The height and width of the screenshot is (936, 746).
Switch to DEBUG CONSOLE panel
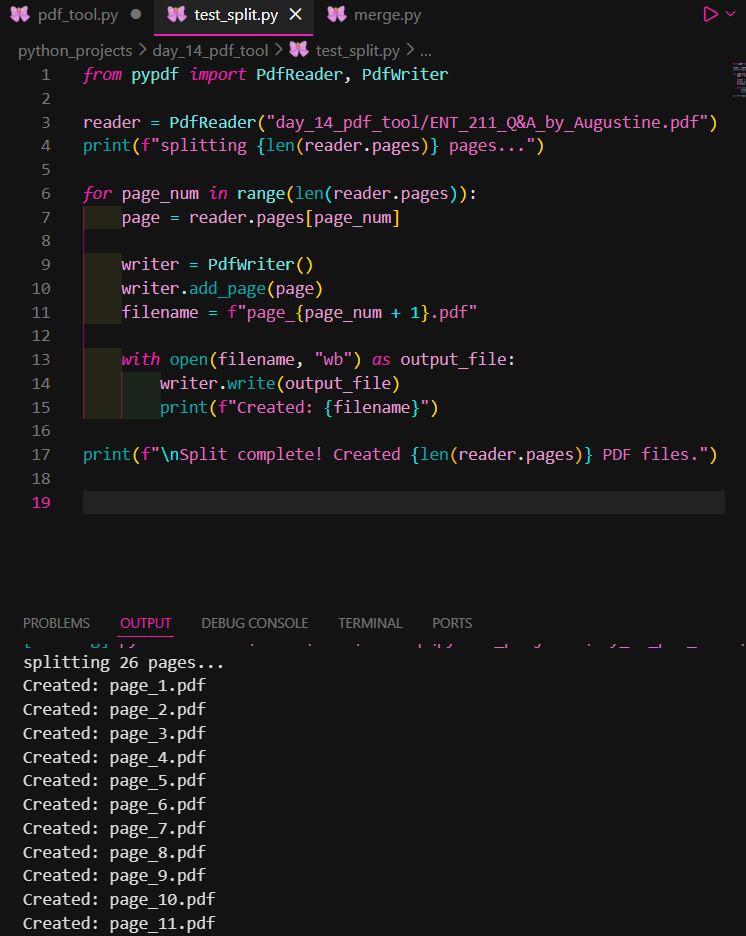255,623
